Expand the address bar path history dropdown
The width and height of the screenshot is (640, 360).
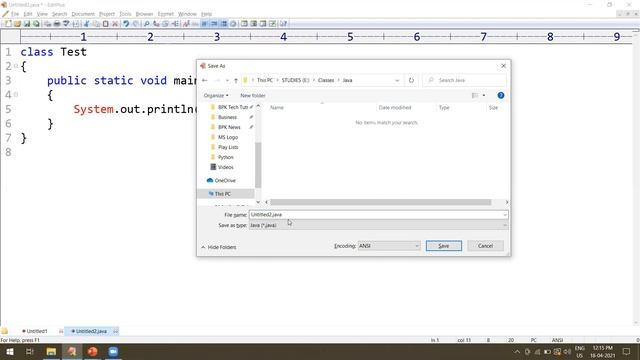coord(397,80)
